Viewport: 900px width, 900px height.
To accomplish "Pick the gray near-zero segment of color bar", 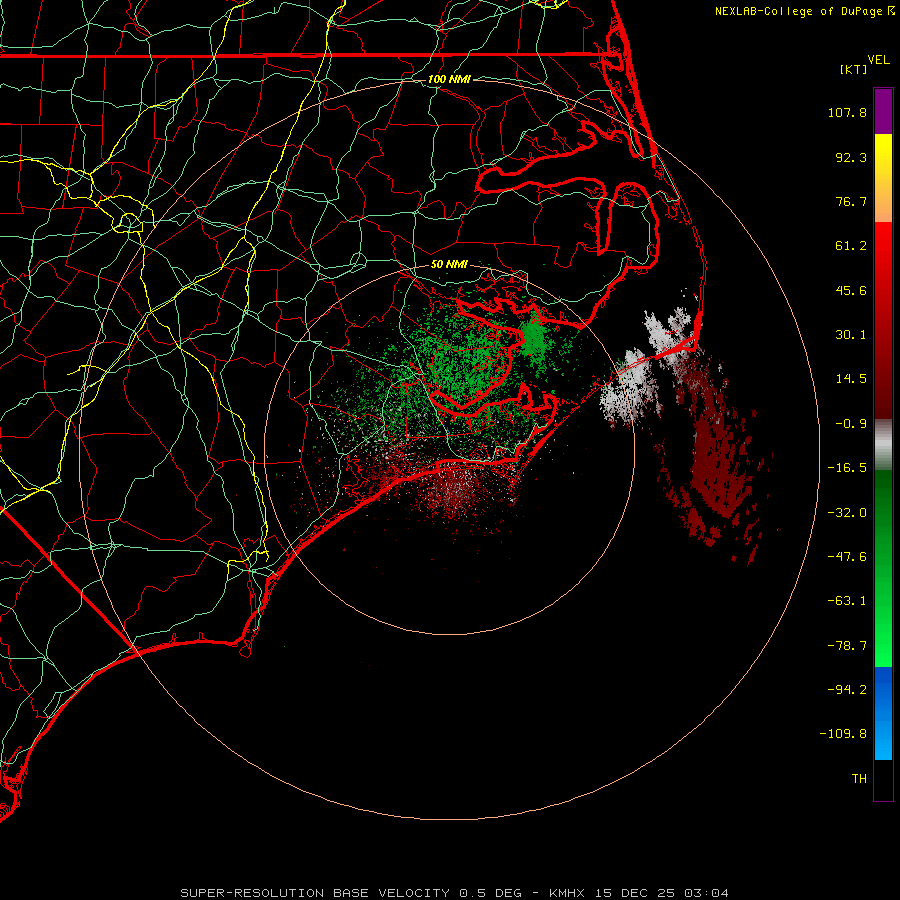I will [883, 445].
